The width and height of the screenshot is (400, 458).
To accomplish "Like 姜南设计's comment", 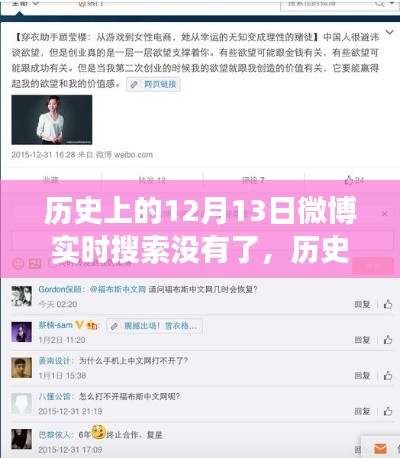I will coord(388,376).
